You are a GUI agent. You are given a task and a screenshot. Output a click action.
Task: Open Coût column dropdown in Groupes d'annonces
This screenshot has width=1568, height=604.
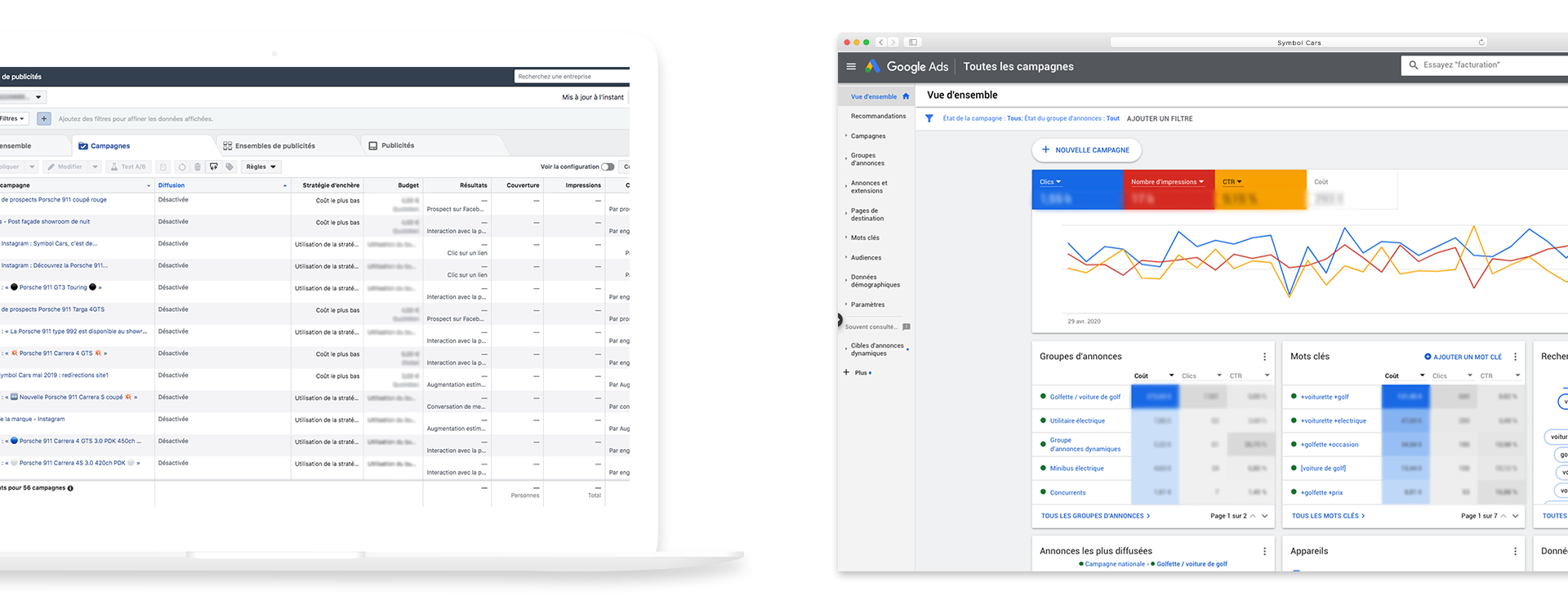point(1154,376)
